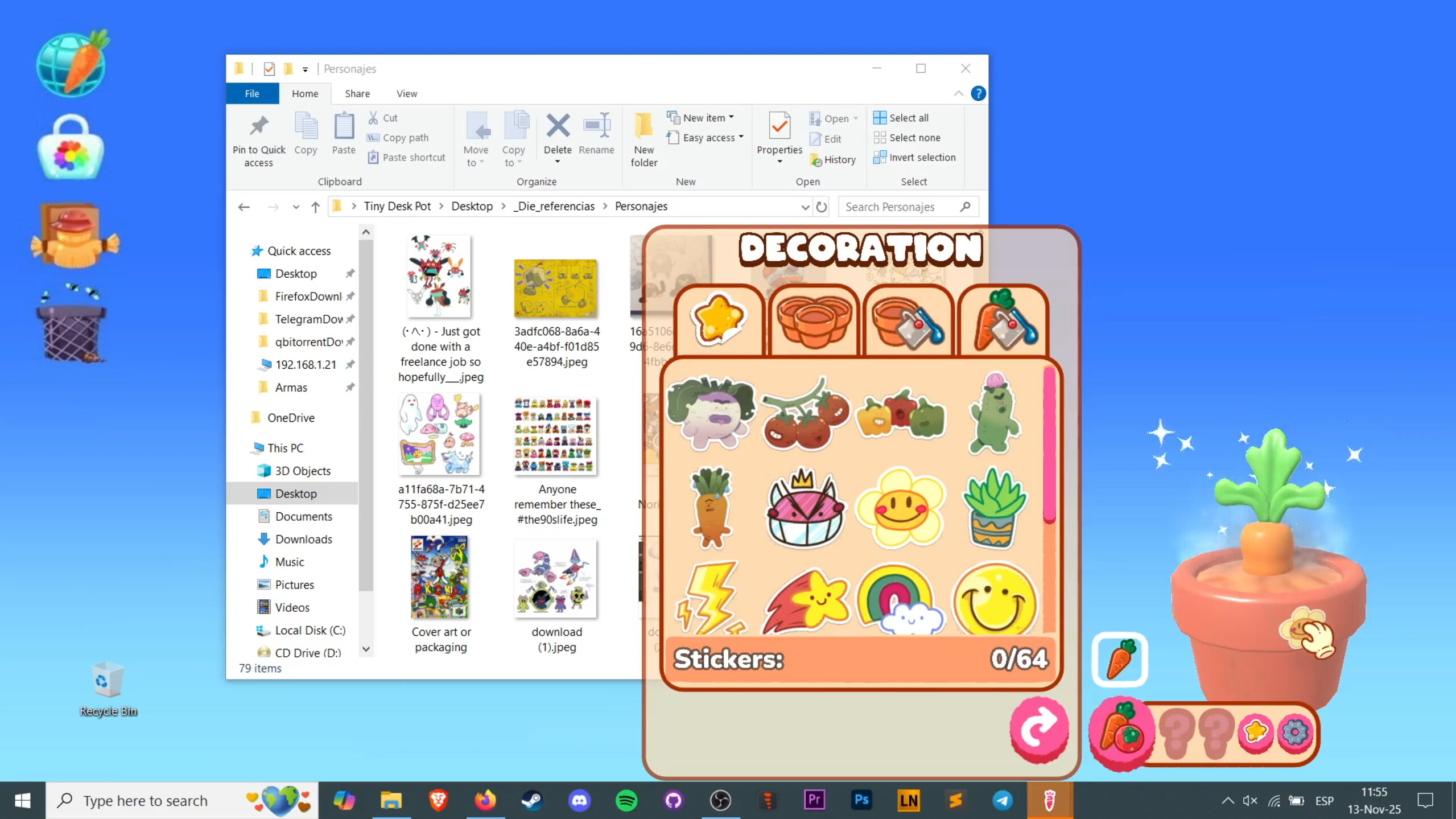Open the gear icon in the game's bottom bar

click(x=1296, y=733)
